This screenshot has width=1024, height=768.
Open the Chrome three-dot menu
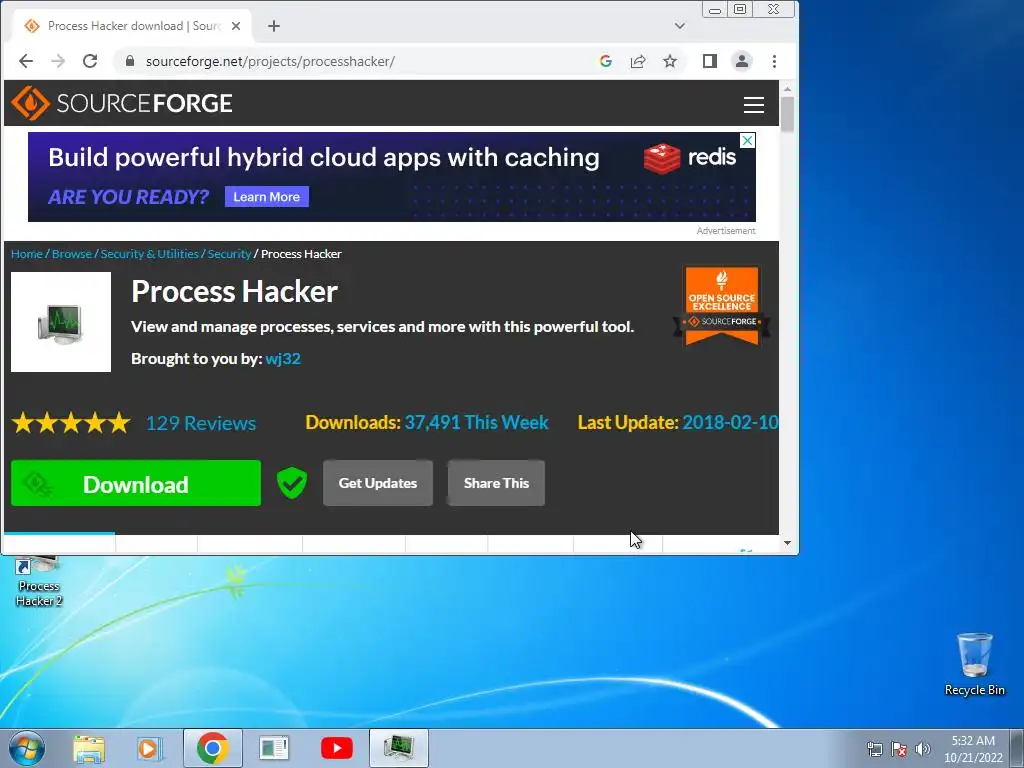pyautogui.click(x=775, y=61)
